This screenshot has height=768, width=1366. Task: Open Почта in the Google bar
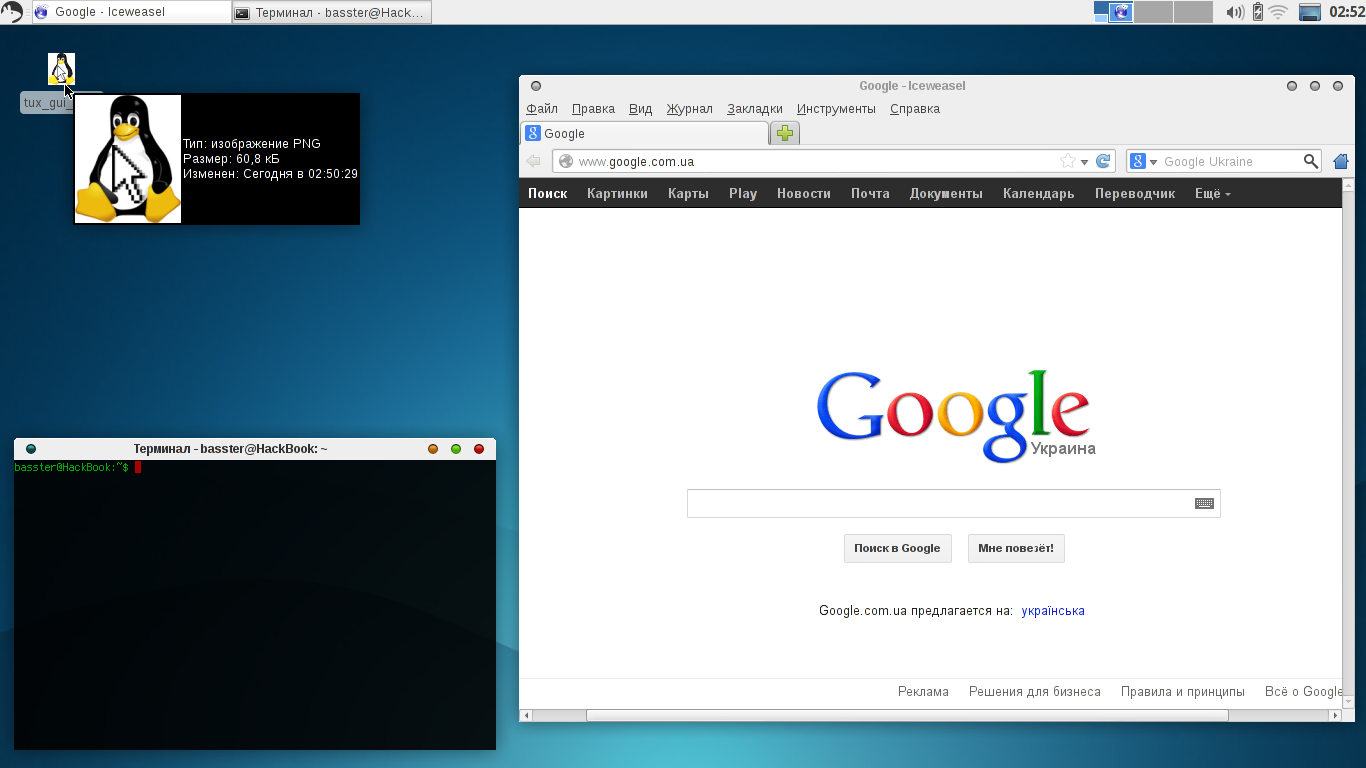pos(870,194)
